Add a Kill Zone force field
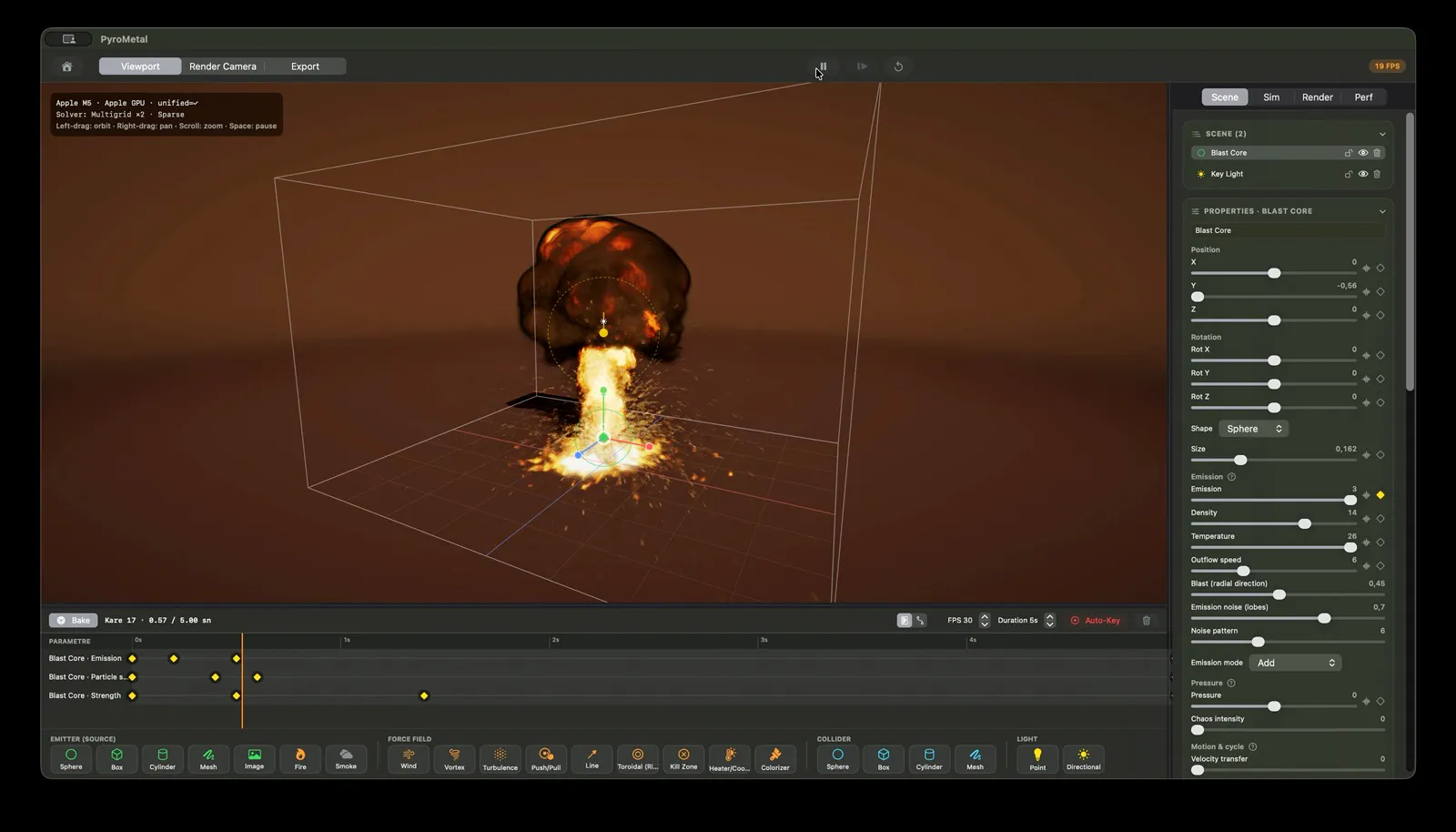Screen dimensions: 1456x832 click(683, 758)
